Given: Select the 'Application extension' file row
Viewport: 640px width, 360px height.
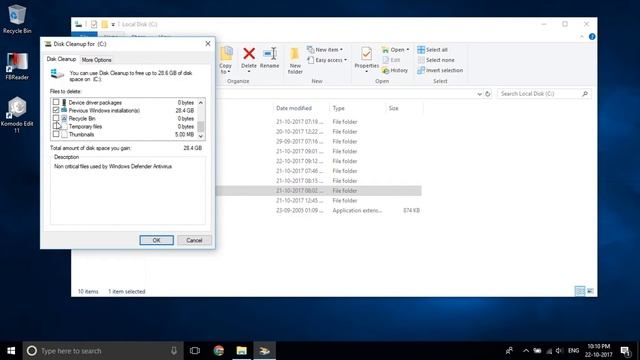Looking at the screenshot, I should (318, 210).
